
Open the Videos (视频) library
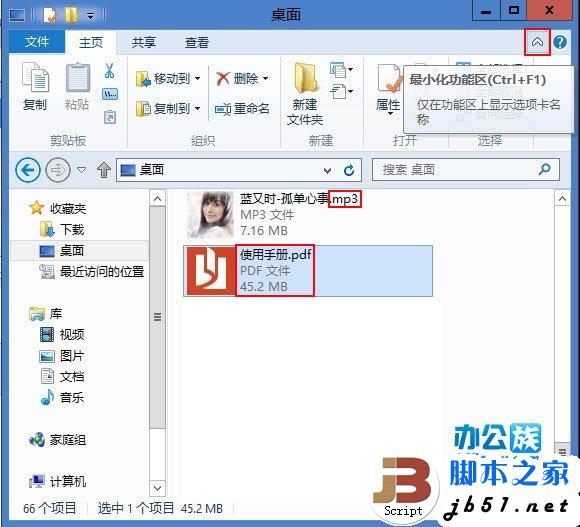point(62,335)
